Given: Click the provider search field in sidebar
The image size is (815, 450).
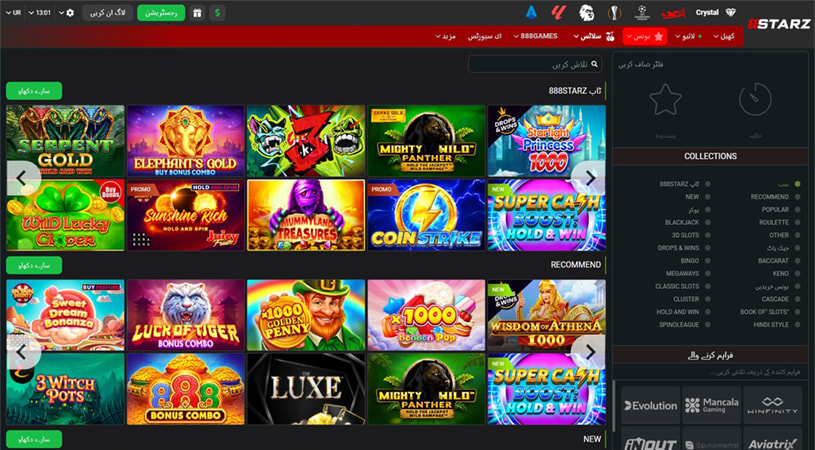Looking at the screenshot, I should pos(709,372).
